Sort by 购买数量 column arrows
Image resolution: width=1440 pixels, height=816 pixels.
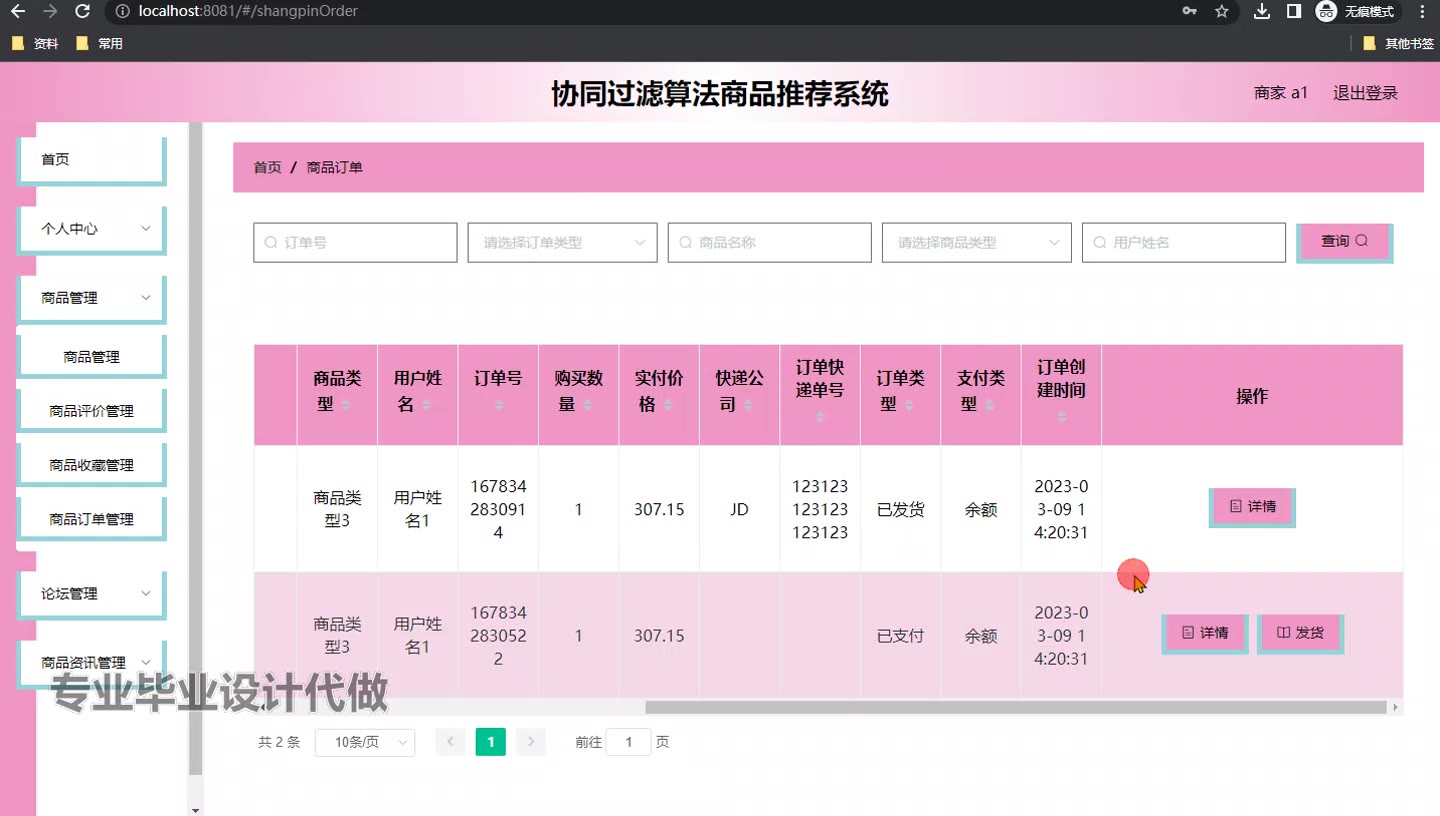[588, 405]
